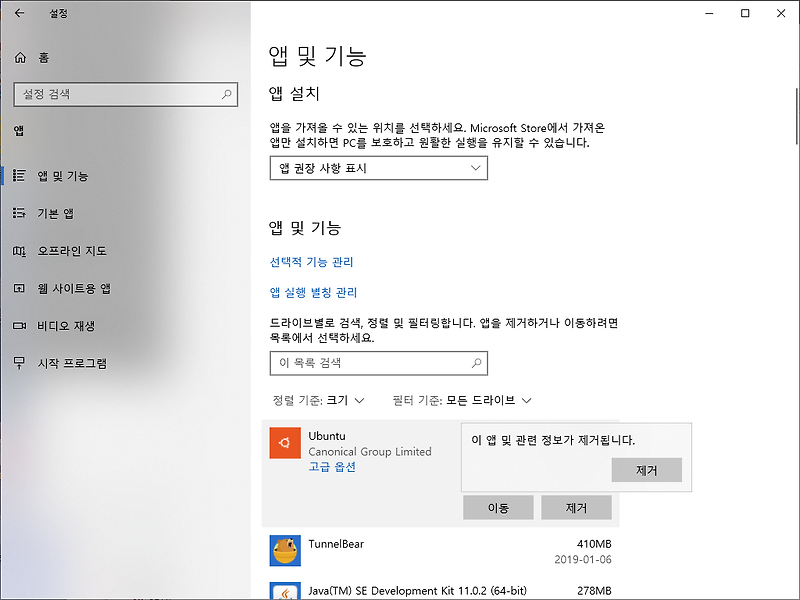This screenshot has height=600, width=800.
Task: Maximize the 설정 window
Action: (x=745, y=13)
